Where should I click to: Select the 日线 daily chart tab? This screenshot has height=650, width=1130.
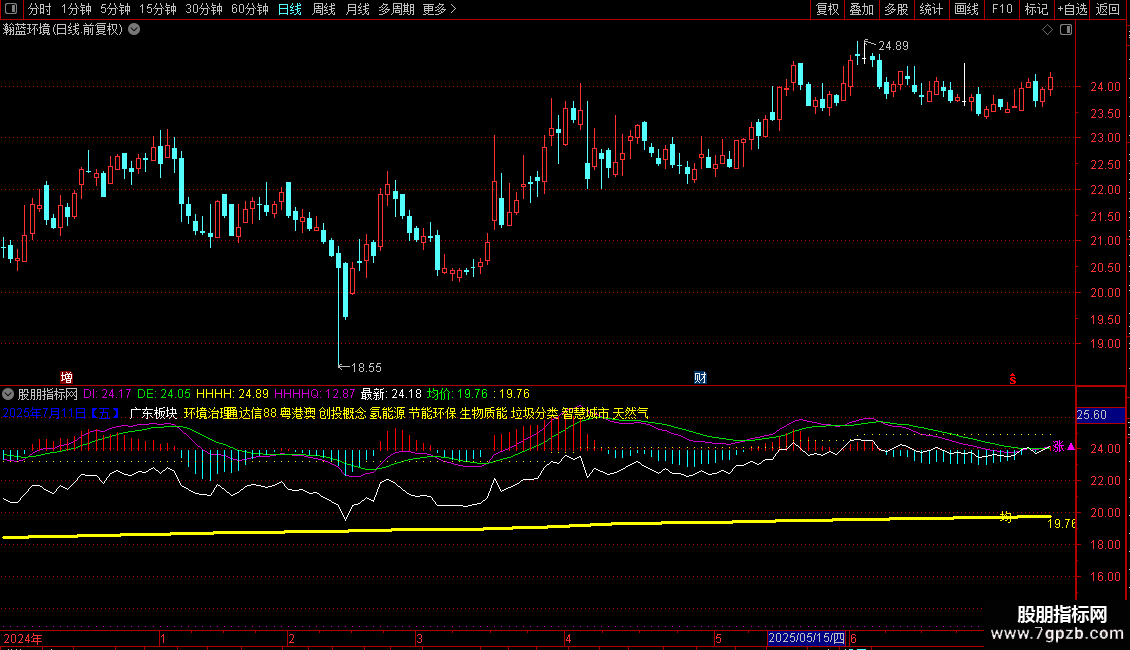(290, 9)
